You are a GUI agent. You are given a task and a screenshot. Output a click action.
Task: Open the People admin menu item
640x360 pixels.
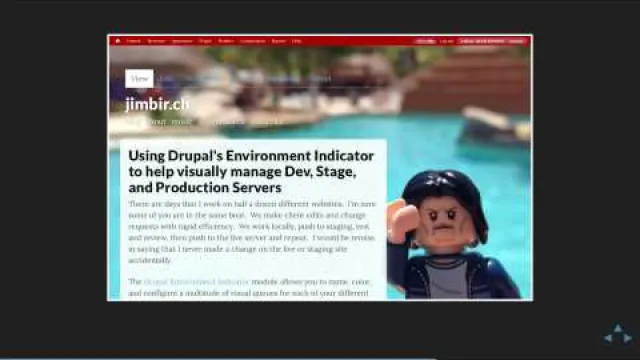click(205, 41)
